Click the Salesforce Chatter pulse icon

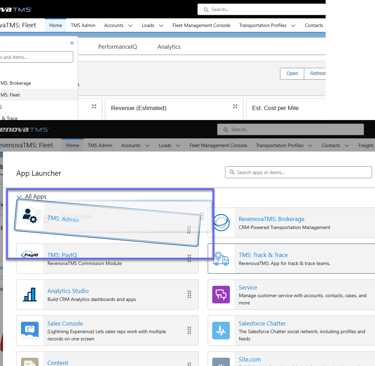click(x=221, y=330)
